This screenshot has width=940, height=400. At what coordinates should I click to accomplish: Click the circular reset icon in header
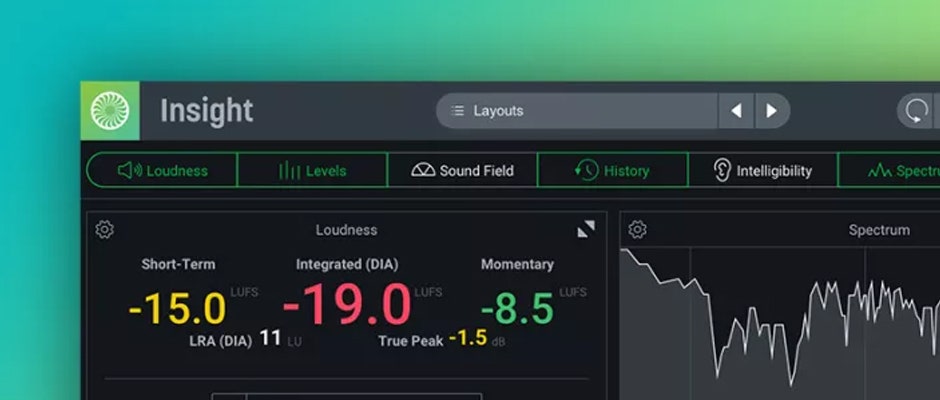coord(916,111)
